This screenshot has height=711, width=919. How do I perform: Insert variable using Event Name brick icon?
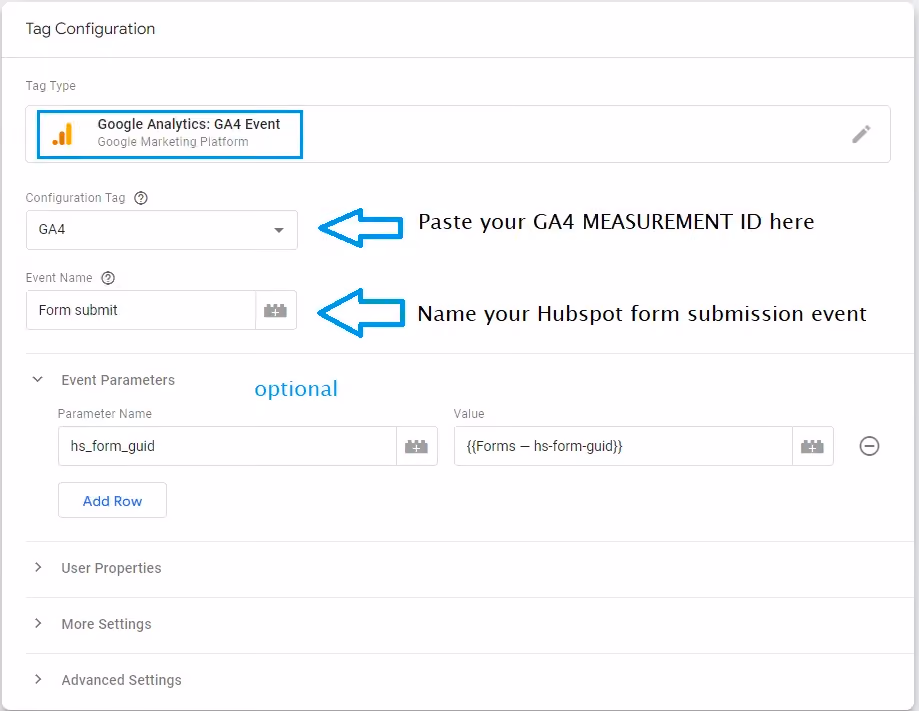tap(275, 310)
